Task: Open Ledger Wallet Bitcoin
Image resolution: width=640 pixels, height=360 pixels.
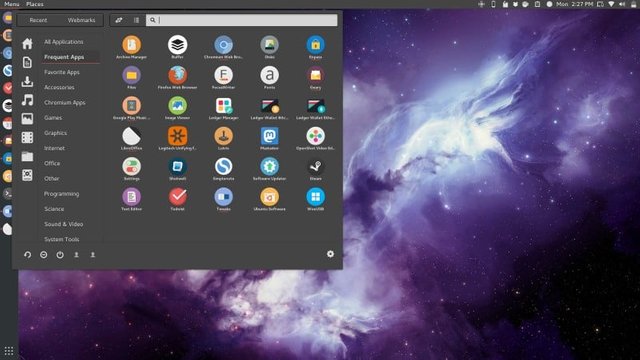Action: 269,106
